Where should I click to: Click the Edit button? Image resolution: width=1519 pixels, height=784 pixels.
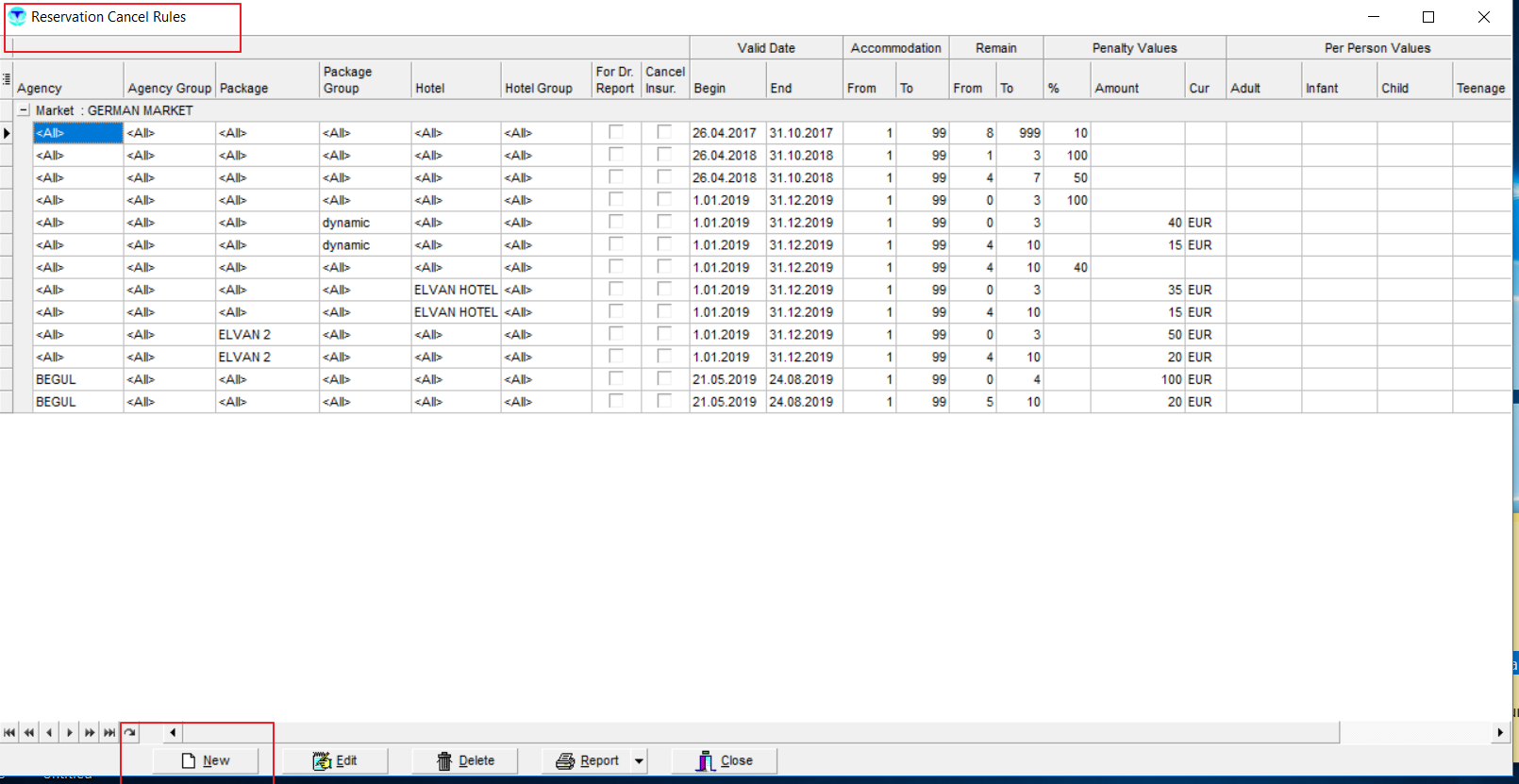coord(335,760)
